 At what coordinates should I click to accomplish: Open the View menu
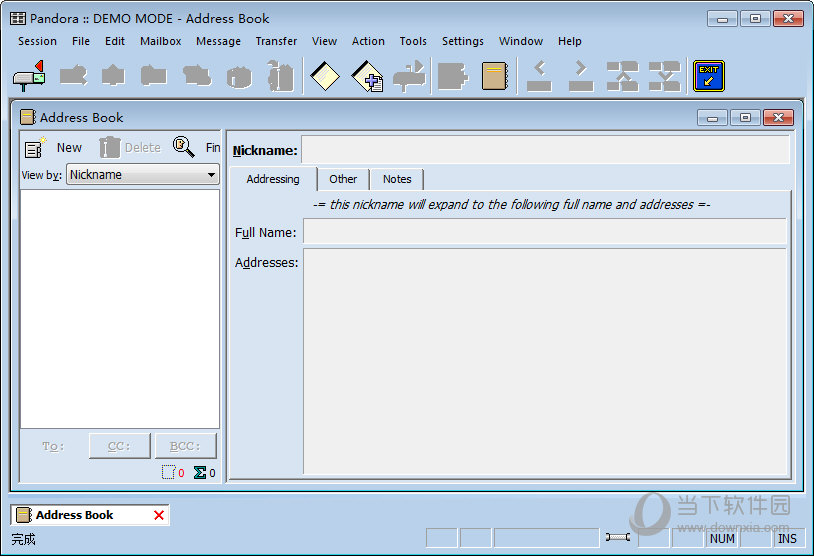pos(324,41)
